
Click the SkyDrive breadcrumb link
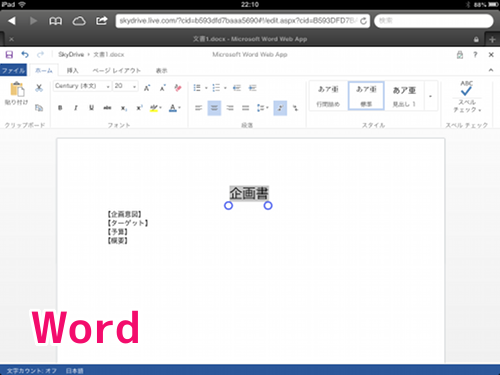click(x=71, y=54)
